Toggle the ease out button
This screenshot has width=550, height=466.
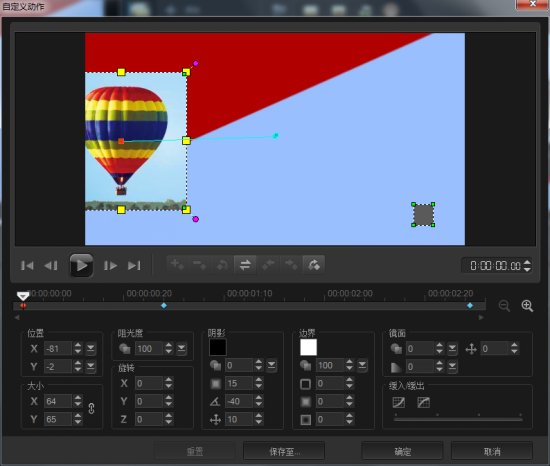tap(423, 402)
